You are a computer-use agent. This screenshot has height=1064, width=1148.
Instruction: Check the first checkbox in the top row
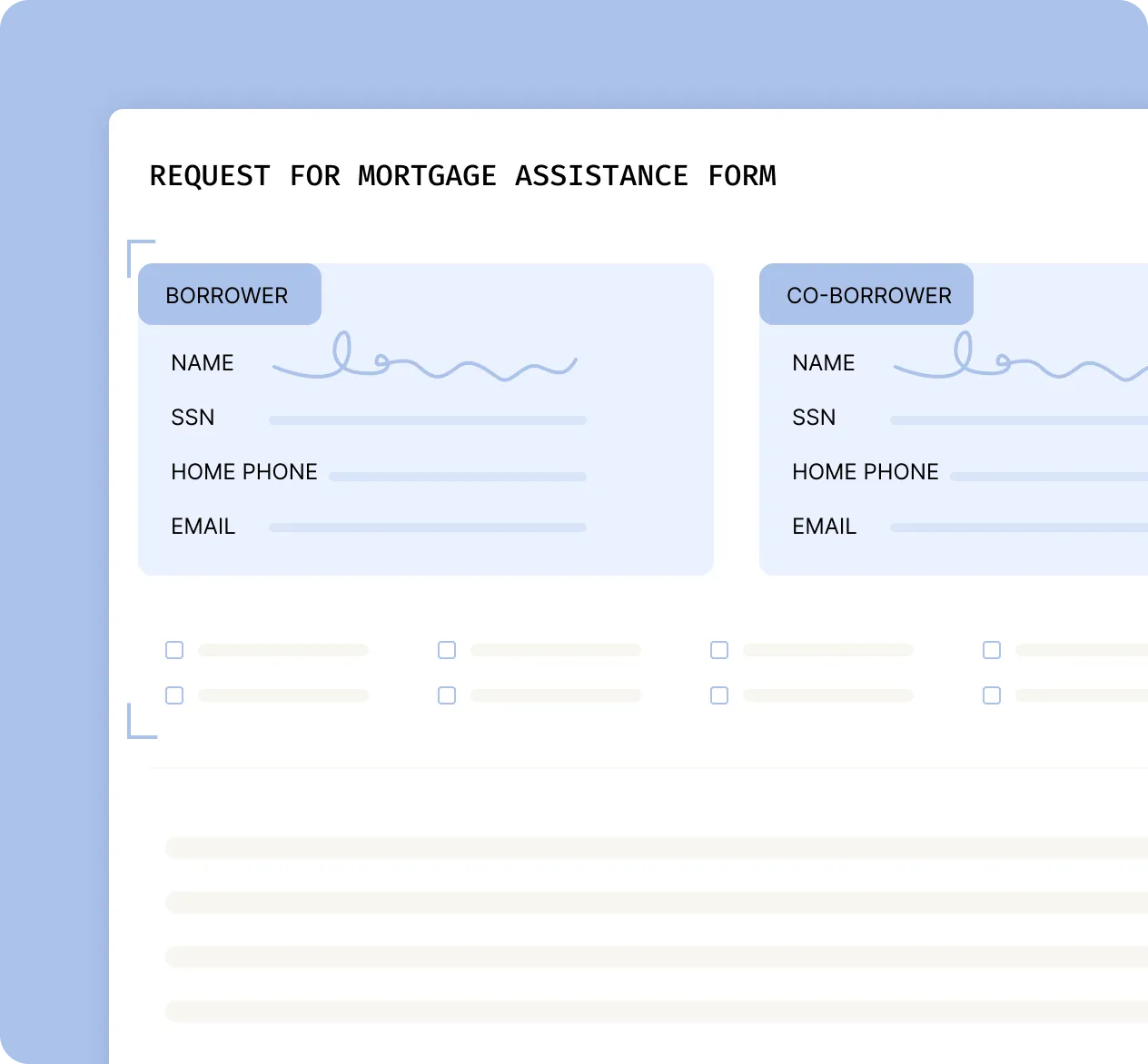tap(174, 650)
